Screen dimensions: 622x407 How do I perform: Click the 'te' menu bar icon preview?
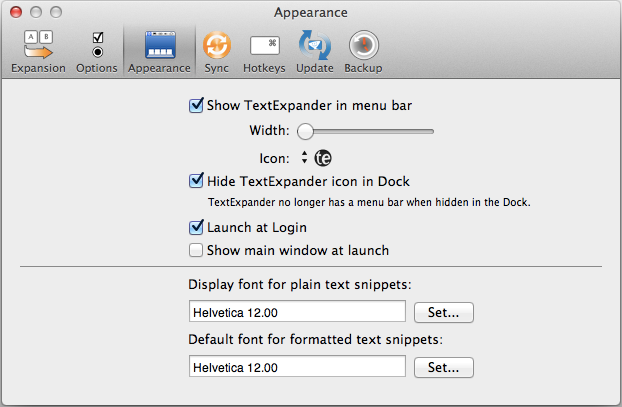coord(323,158)
